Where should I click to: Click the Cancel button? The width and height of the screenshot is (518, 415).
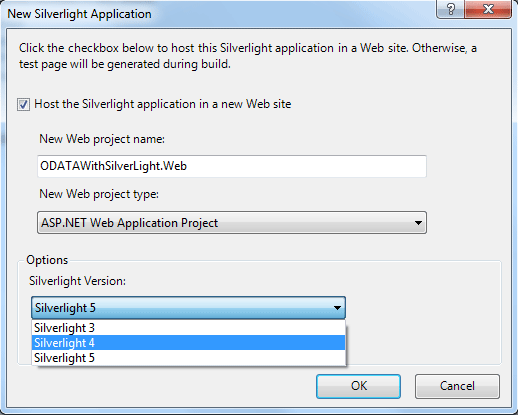click(457, 386)
